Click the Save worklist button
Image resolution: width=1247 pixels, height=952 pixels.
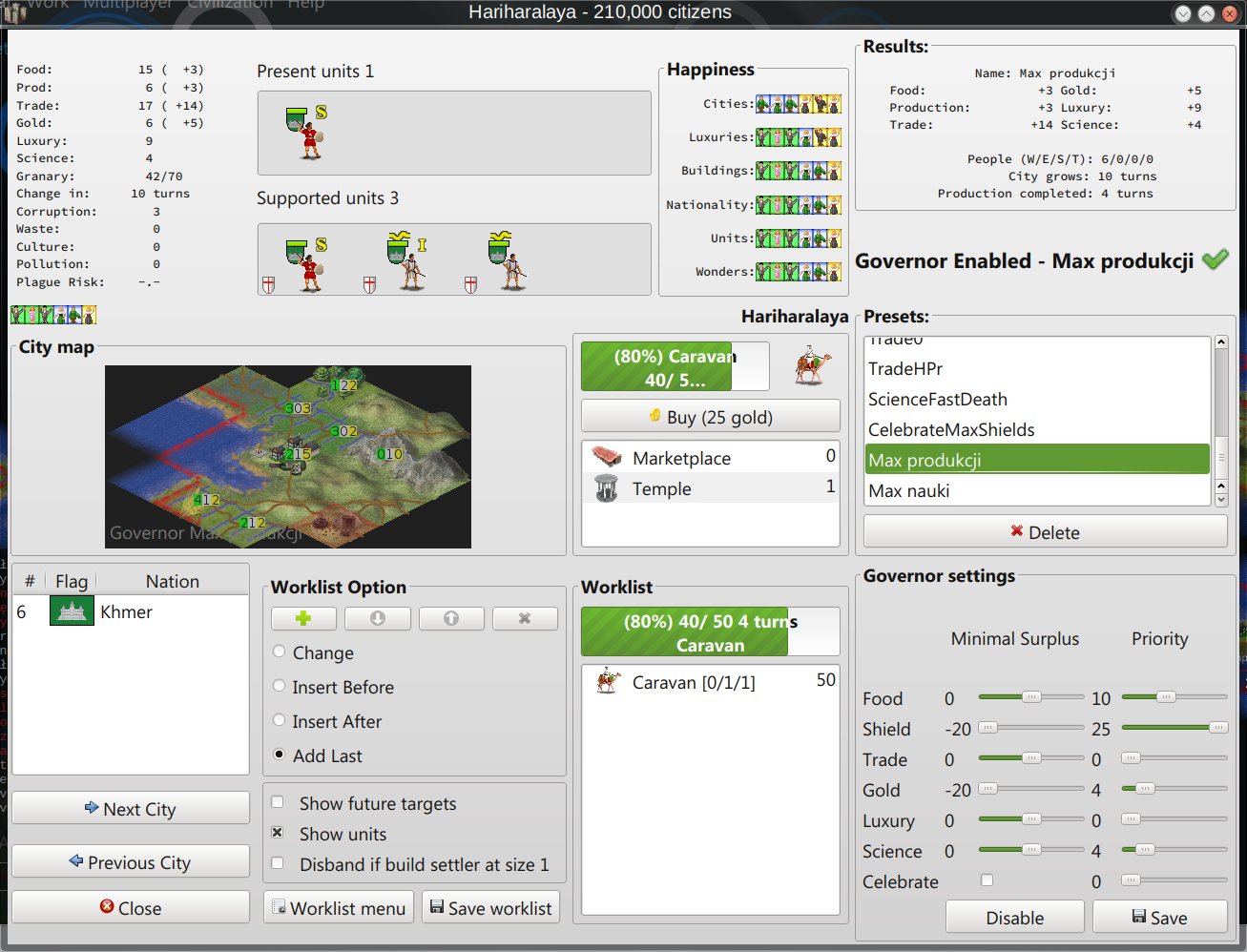pos(490,908)
